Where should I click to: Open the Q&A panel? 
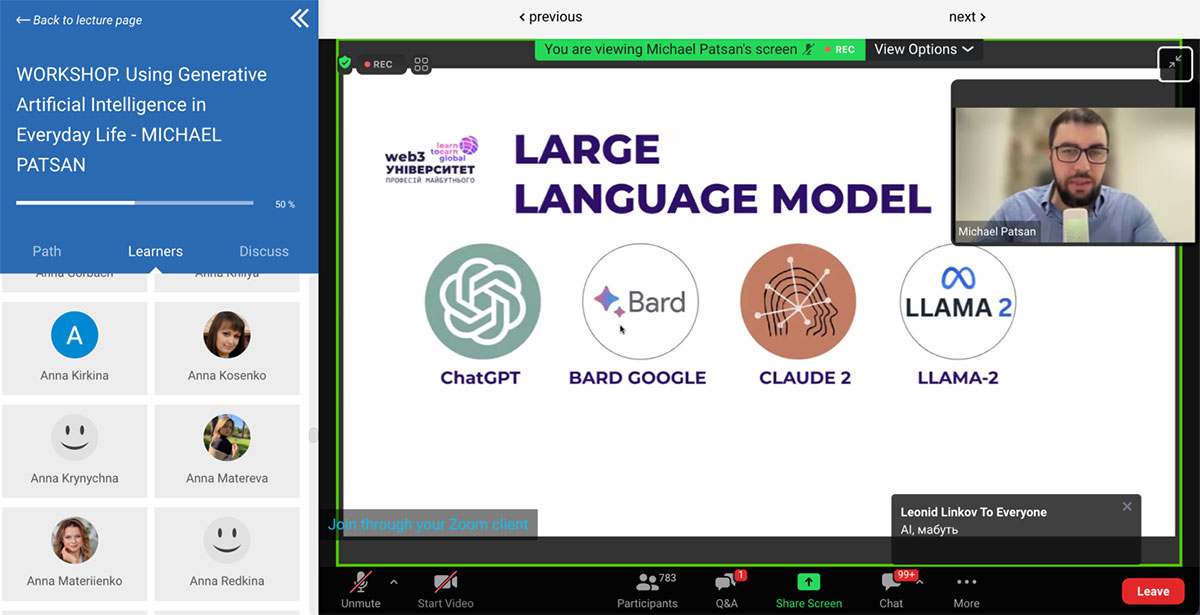(x=727, y=590)
